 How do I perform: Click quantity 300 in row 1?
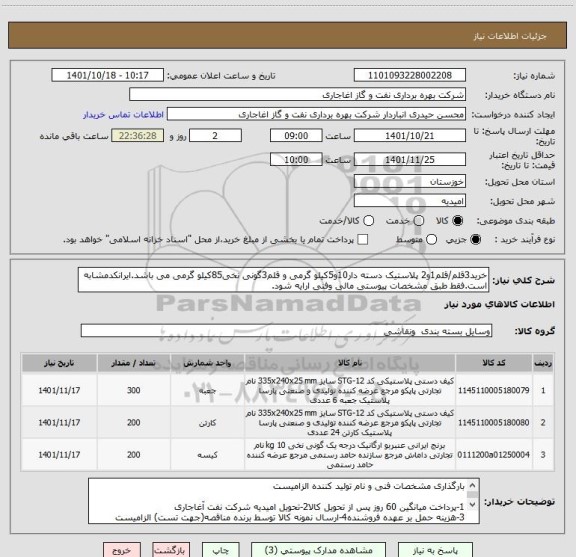click(x=134, y=390)
